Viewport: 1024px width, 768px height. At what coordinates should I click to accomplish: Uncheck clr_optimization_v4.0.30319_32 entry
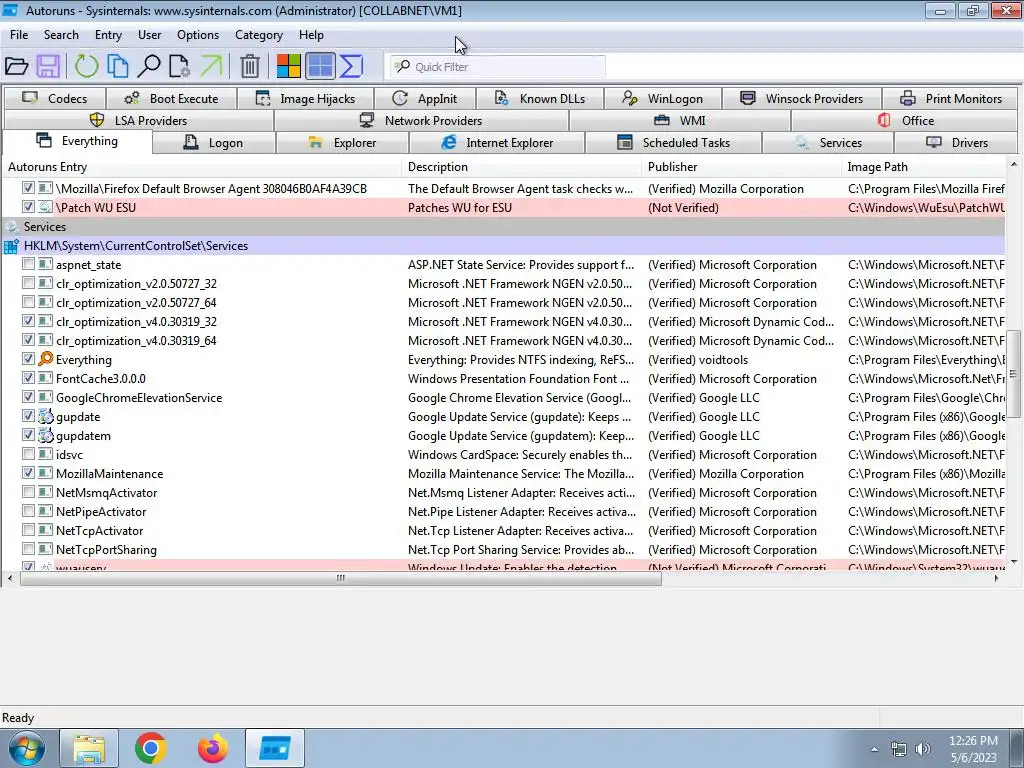coord(28,321)
